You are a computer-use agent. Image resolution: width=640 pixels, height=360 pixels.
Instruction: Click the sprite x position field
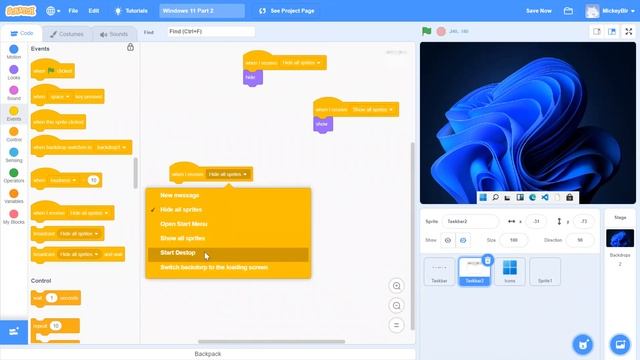point(536,222)
